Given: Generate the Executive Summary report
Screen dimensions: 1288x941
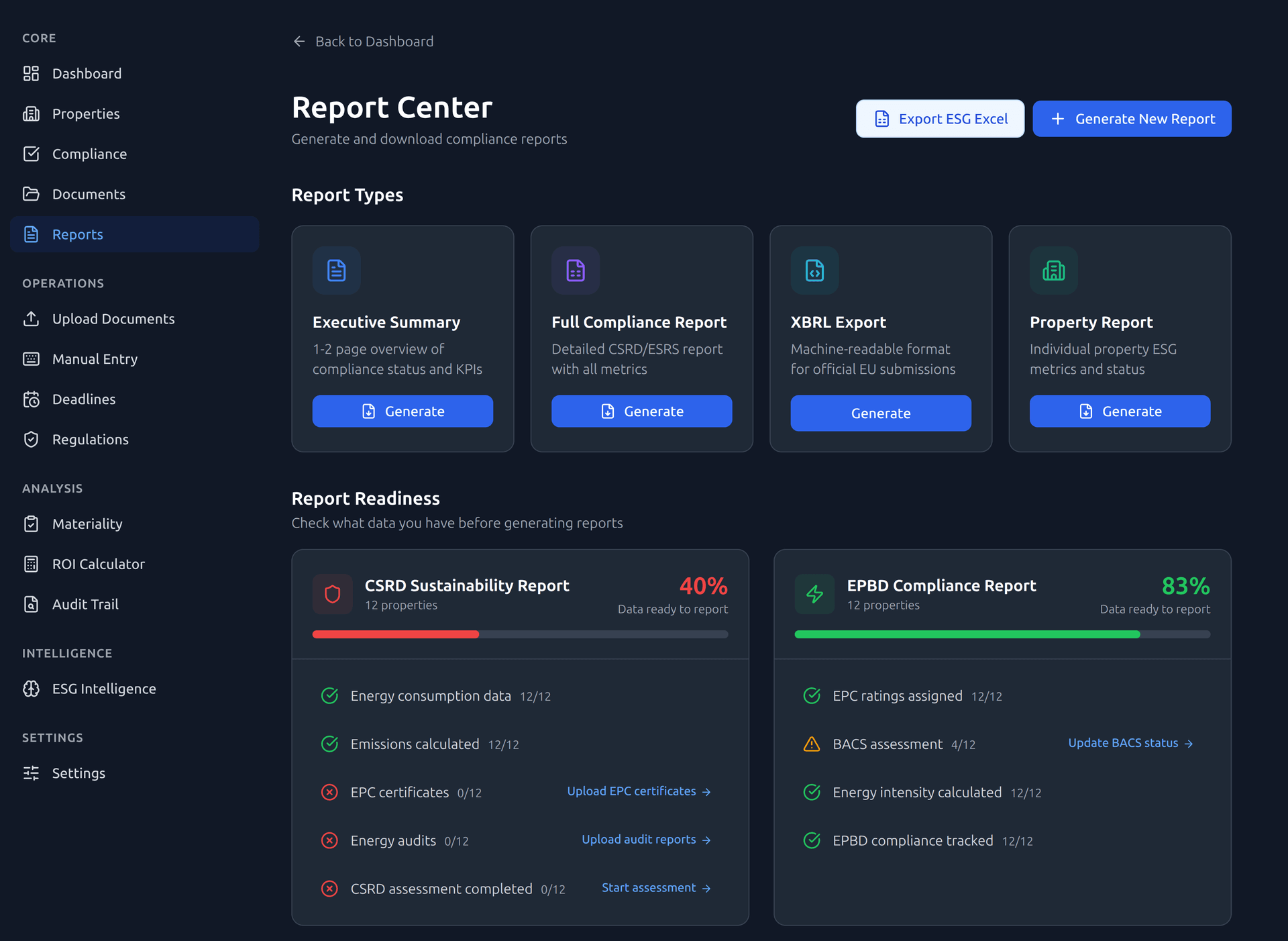Looking at the screenshot, I should click(402, 411).
